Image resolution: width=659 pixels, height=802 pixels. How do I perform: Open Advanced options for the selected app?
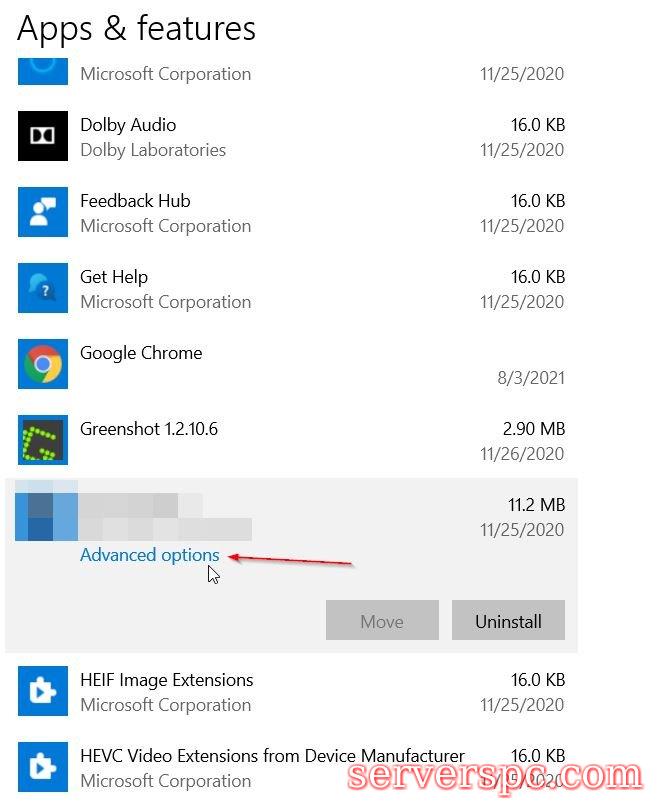[x=149, y=555]
